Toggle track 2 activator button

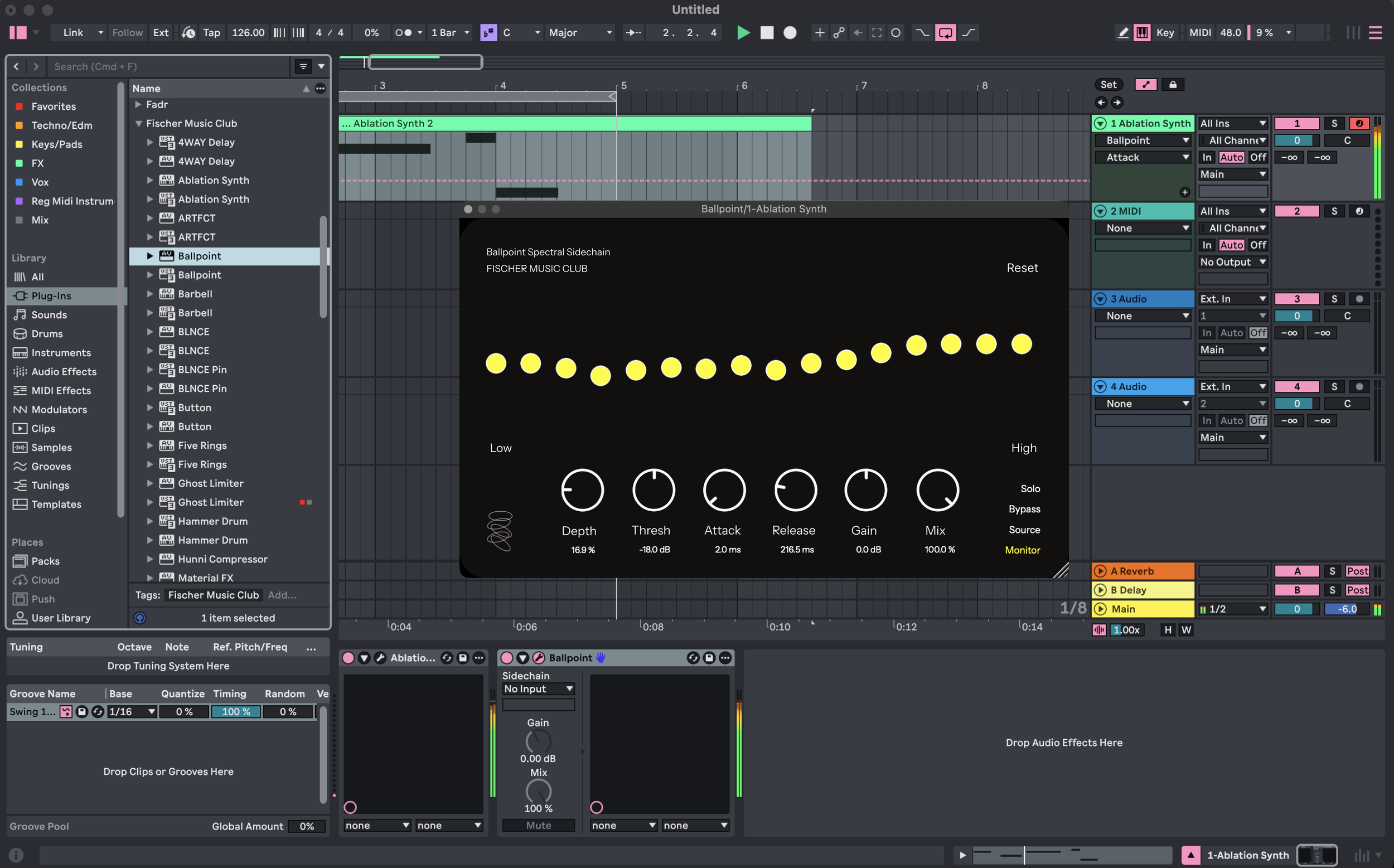click(1296, 211)
